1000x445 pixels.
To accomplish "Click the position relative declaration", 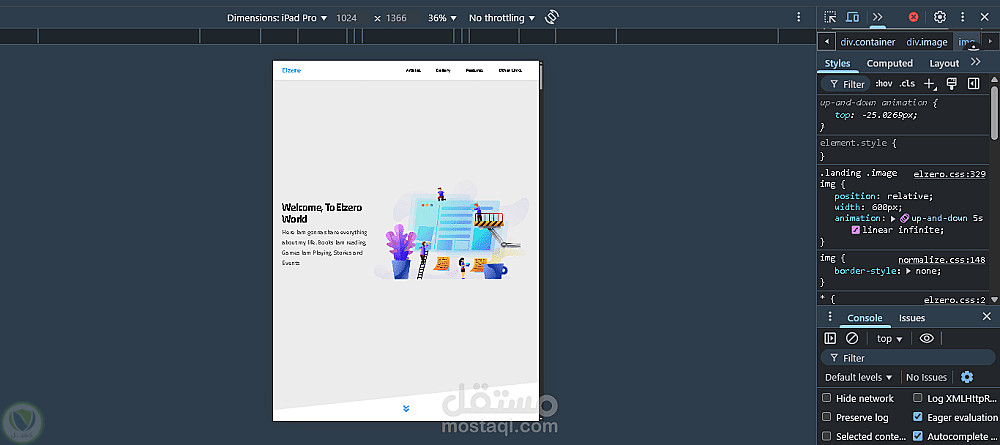I will (883, 196).
